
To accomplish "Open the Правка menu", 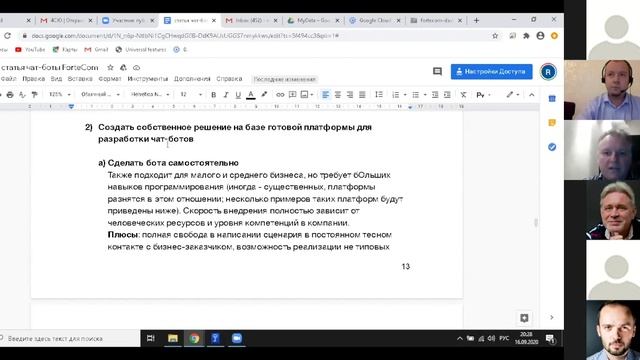I will (33, 79).
